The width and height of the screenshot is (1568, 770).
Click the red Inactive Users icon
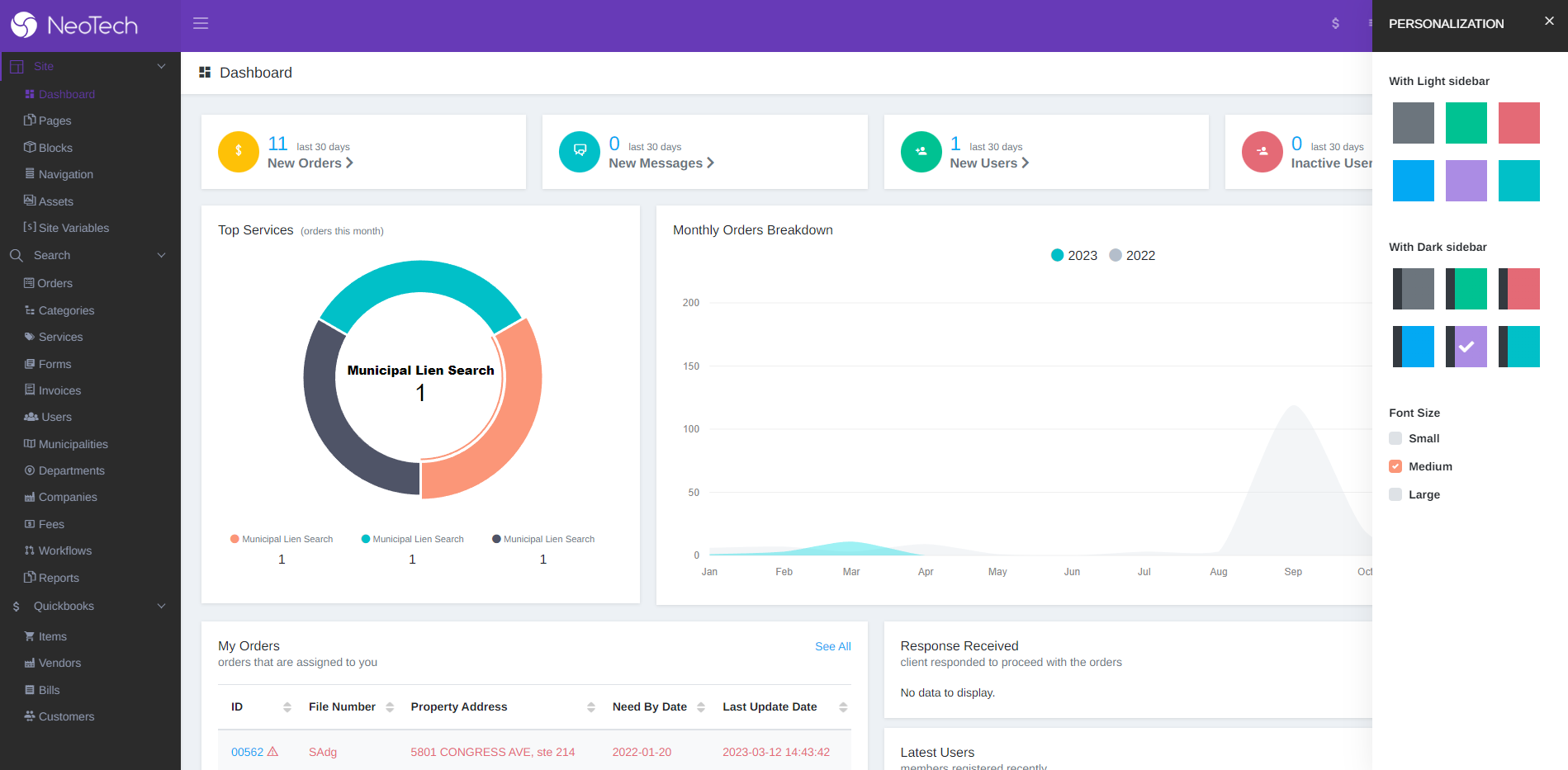(x=1262, y=151)
